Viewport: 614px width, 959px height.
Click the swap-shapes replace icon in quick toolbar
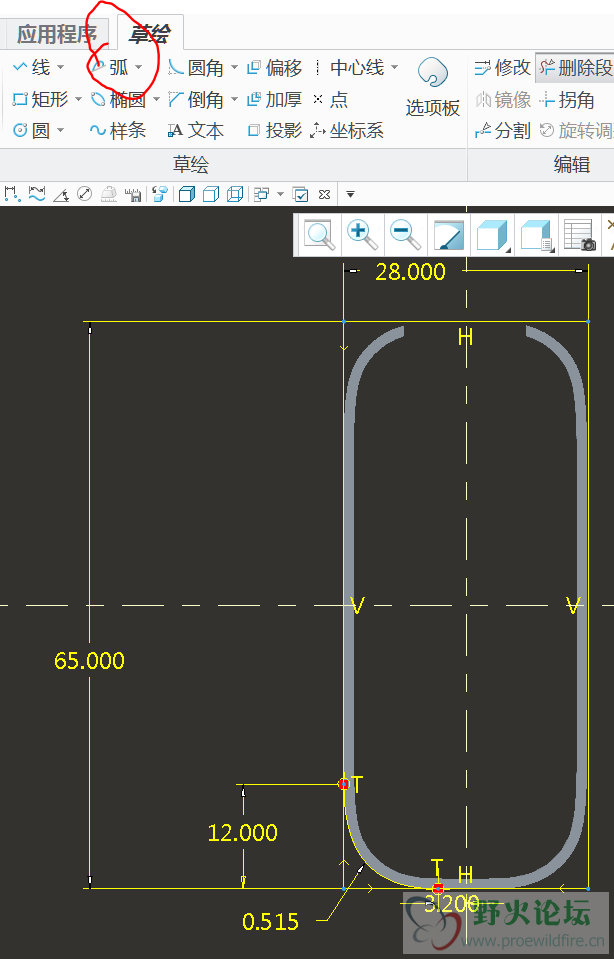160,194
